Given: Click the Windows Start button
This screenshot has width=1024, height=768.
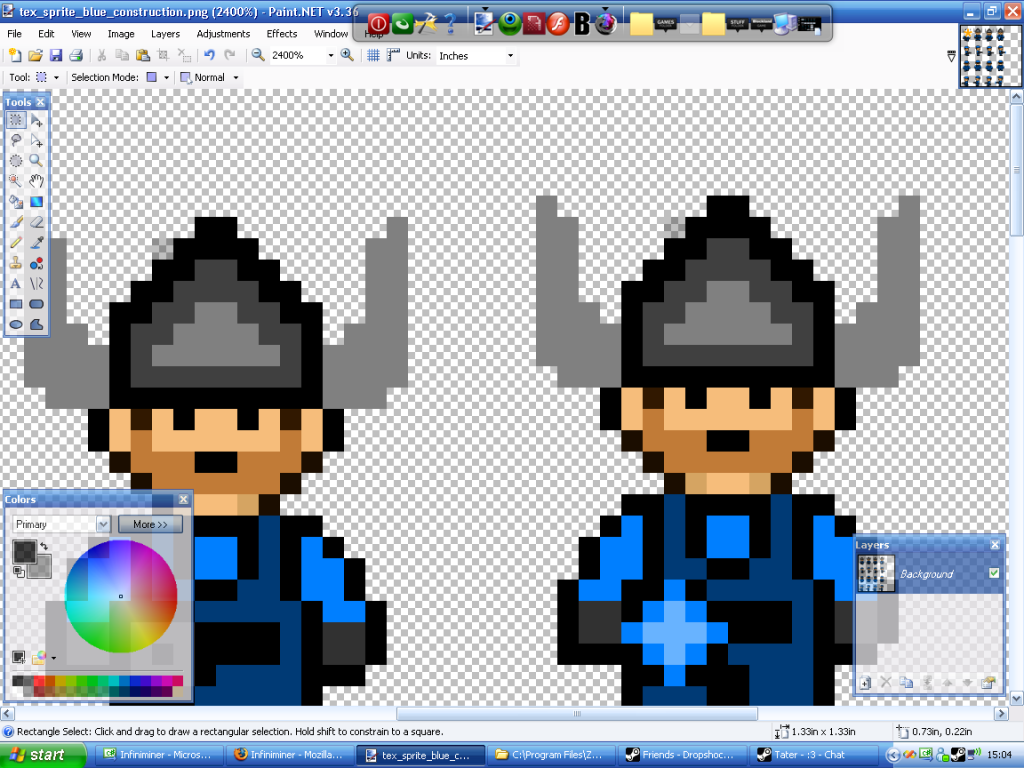Looking at the screenshot, I should [36, 755].
